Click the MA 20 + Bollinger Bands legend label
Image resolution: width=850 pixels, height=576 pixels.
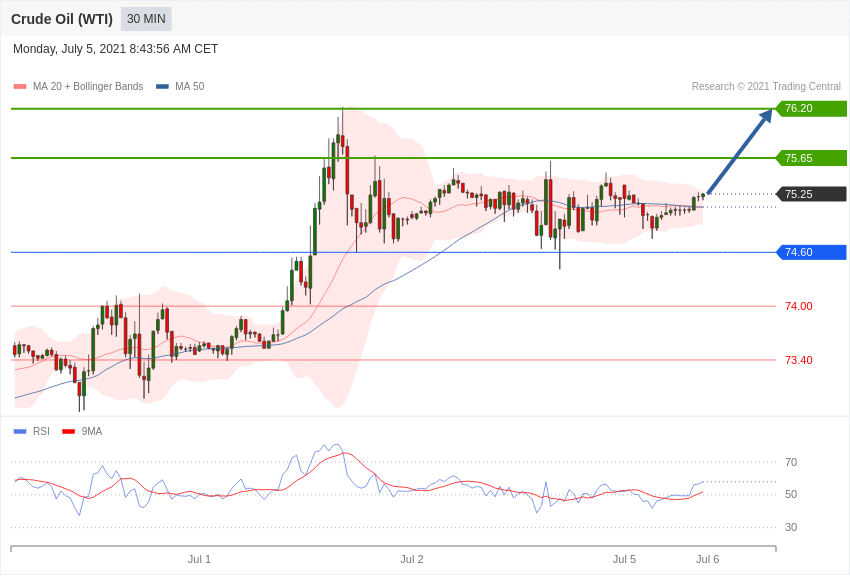coord(88,86)
